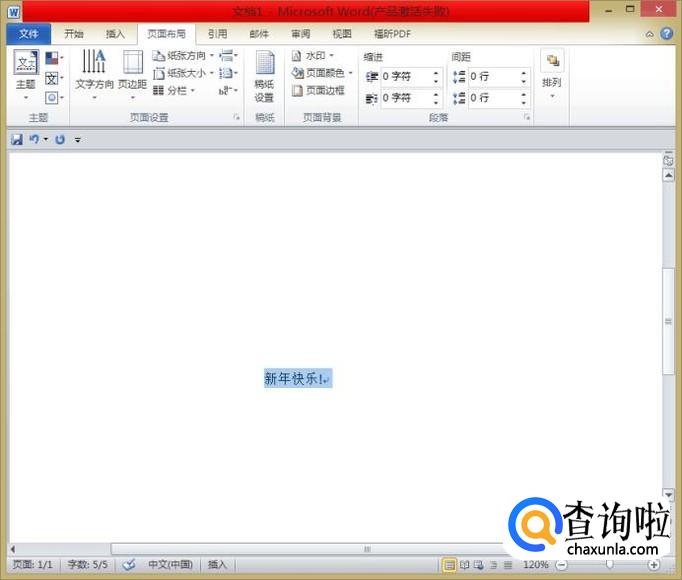Click the redo icon
This screenshot has height=580, width=682.
pyautogui.click(x=60, y=139)
